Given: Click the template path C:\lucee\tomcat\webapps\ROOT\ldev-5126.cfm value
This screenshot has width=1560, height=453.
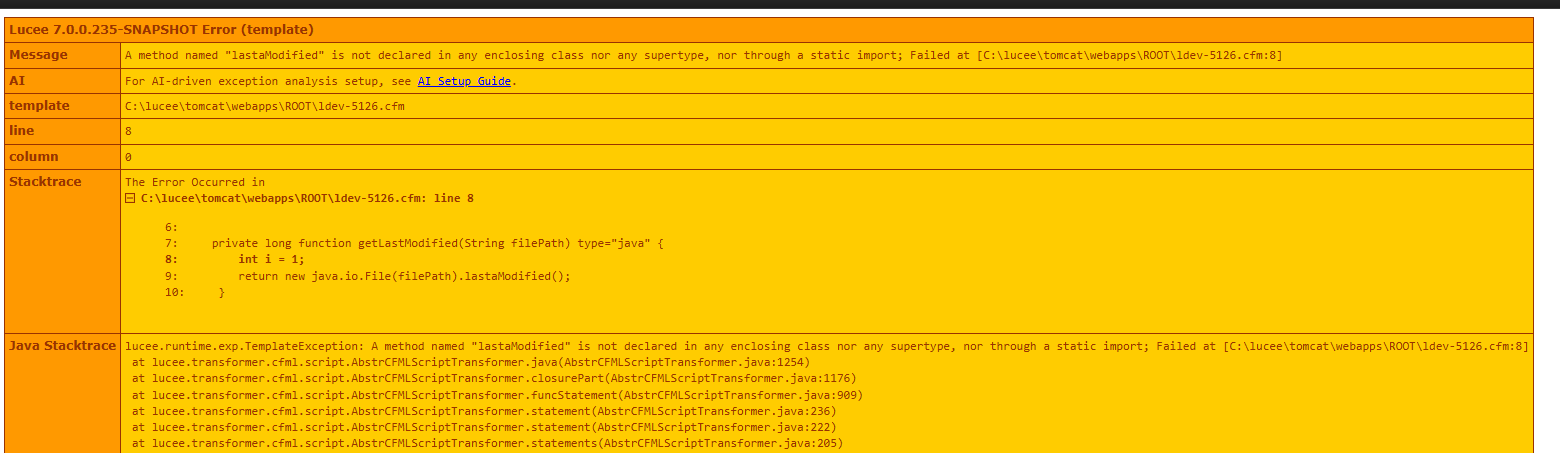Looking at the screenshot, I should pyautogui.click(x=265, y=106).
